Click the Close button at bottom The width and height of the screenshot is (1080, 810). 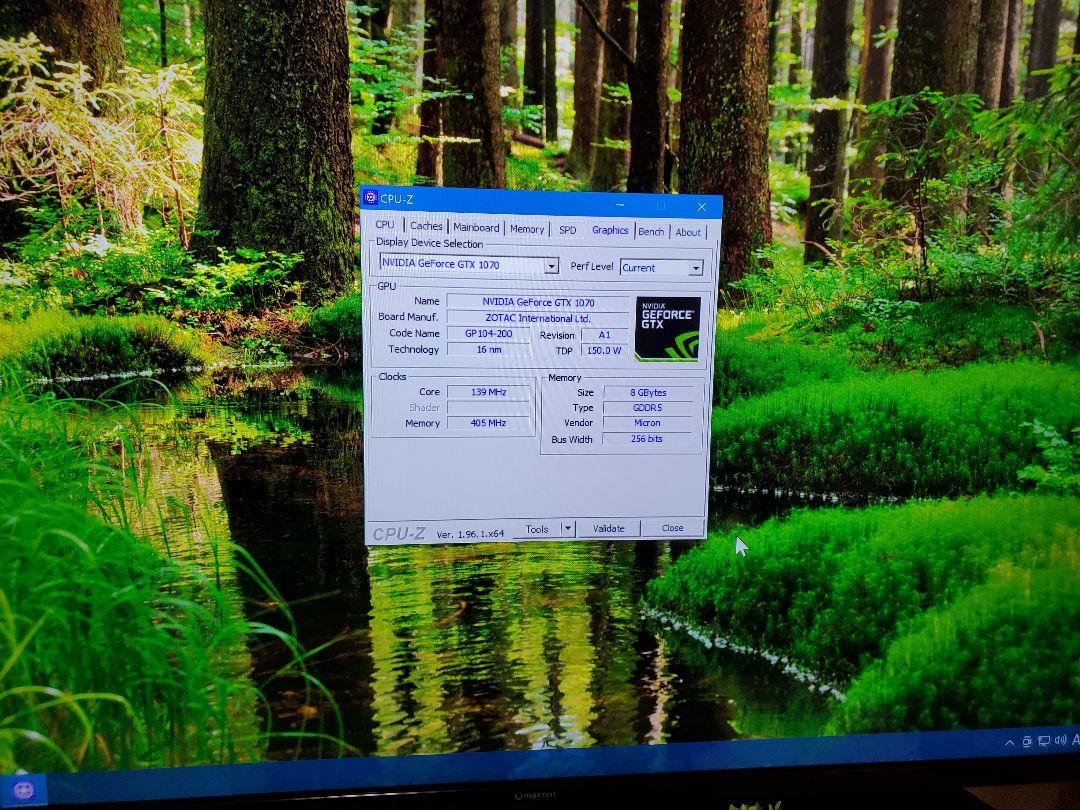pyautogui.click(x=672, y=528)
